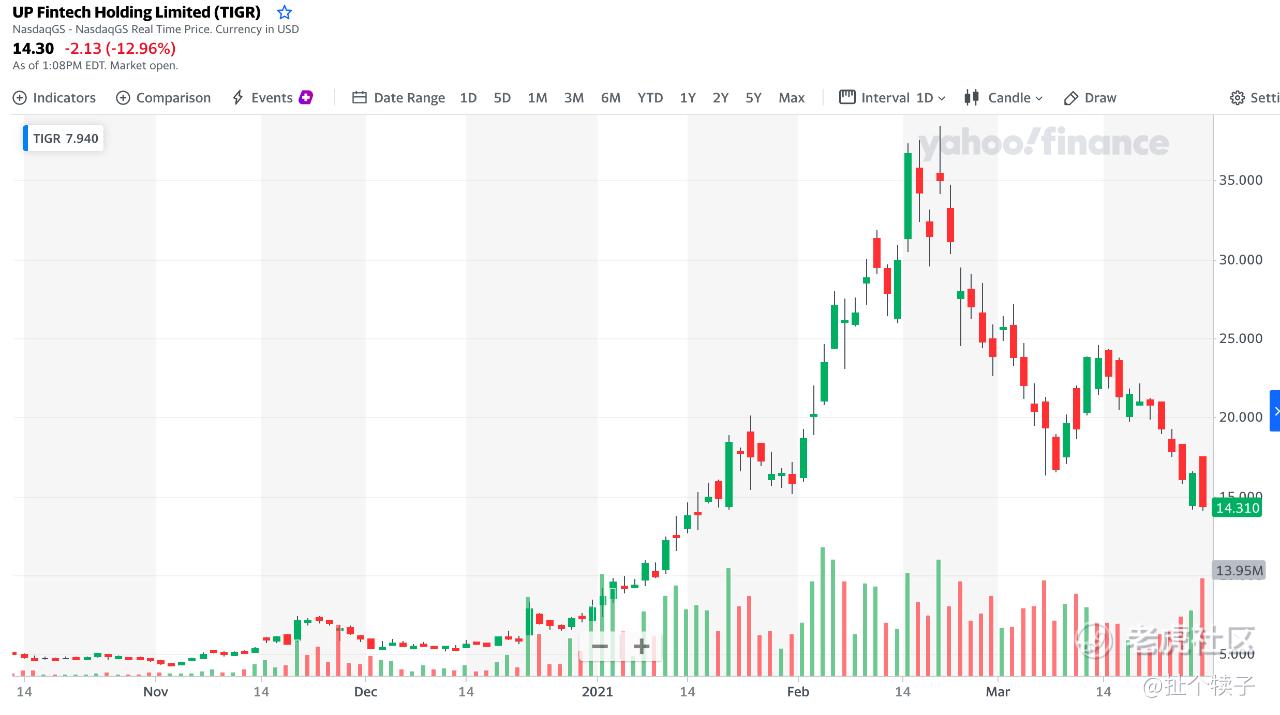Select the Max date range
1280x715 pixels.
pyautogui.click(x=792, y=97)
